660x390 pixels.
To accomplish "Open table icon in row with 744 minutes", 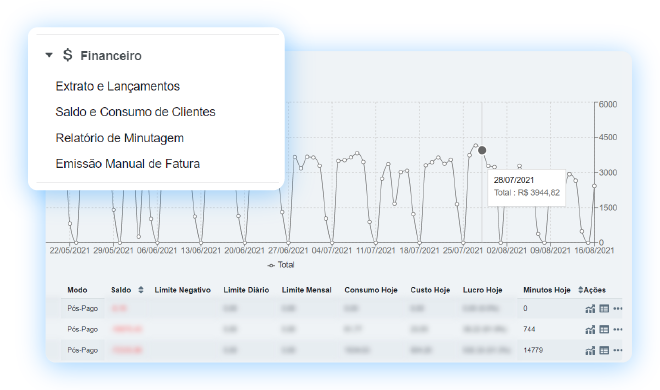I will click(x=604, y=329).
